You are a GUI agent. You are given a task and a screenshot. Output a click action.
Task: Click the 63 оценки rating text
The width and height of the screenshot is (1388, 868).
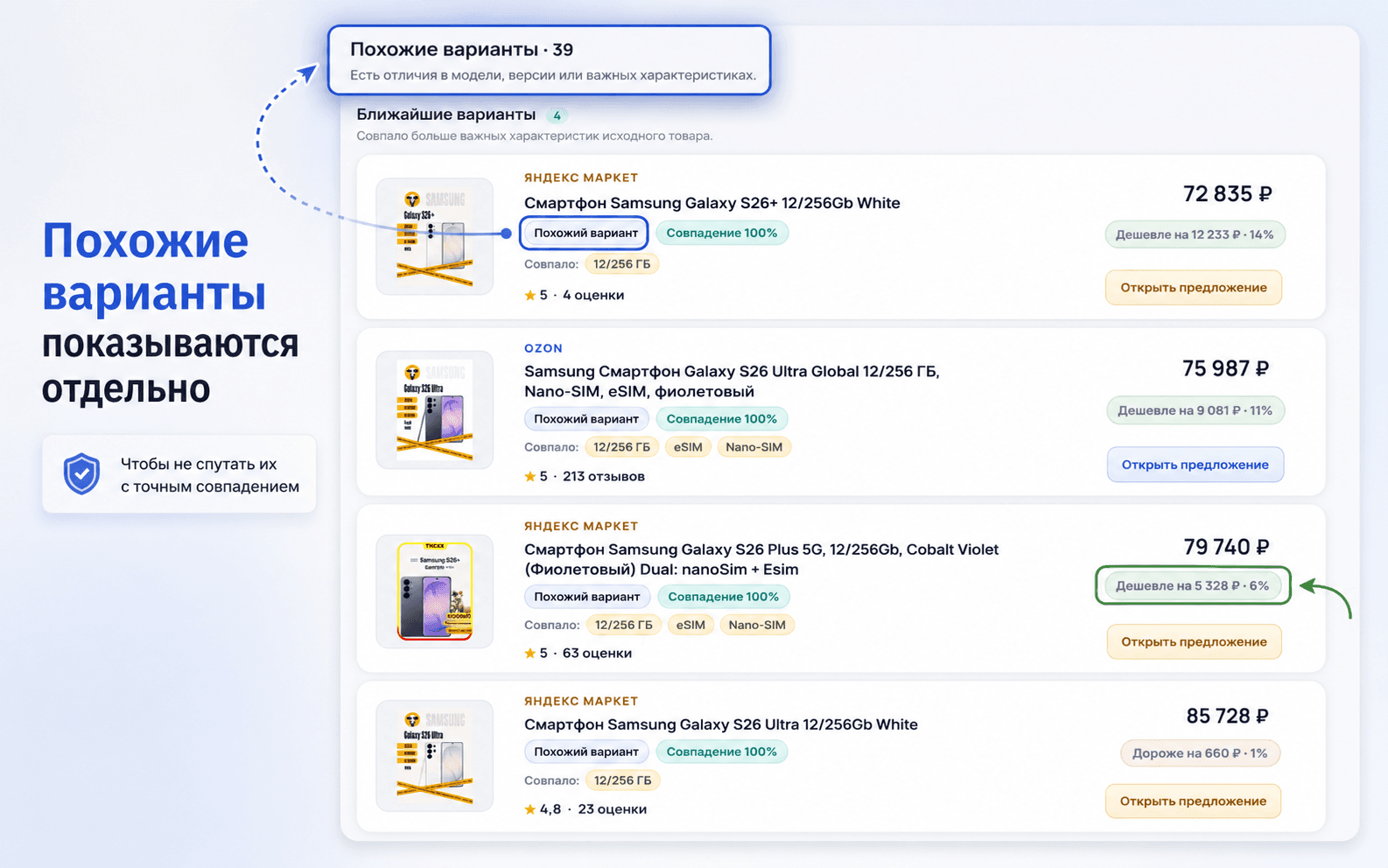point(597,654)
